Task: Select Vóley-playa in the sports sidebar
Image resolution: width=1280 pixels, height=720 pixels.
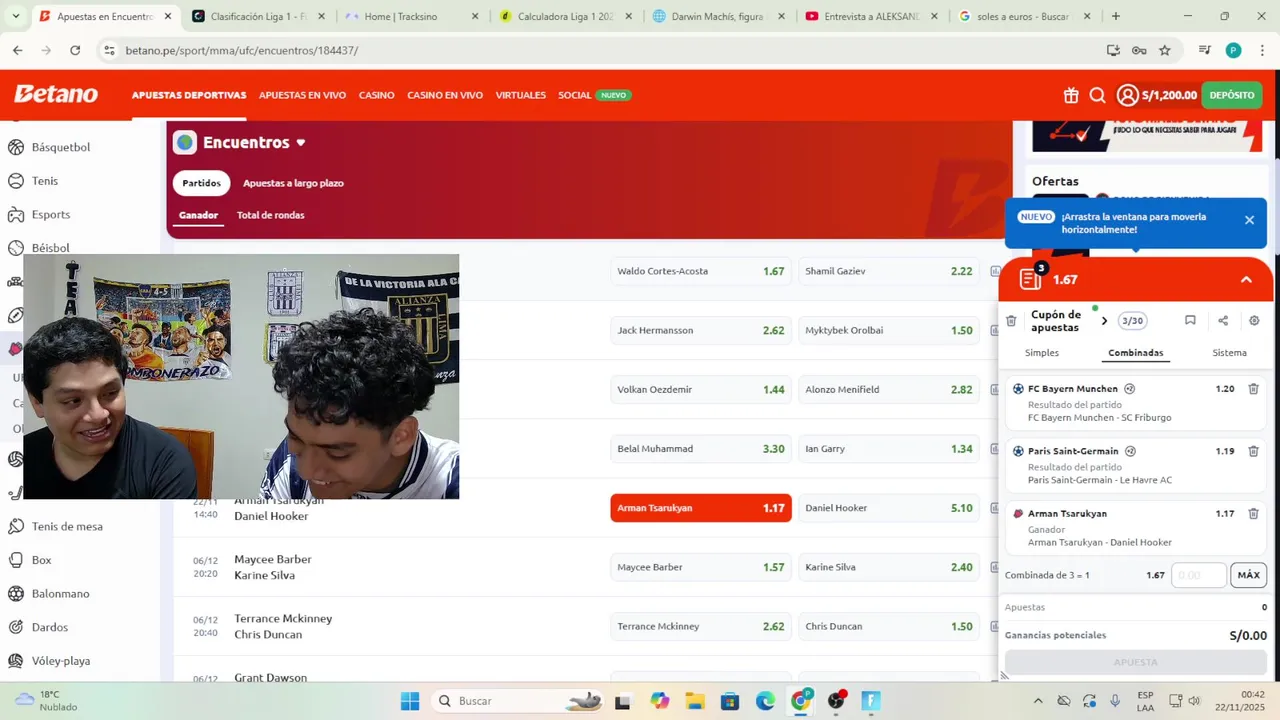Action: 61,660
